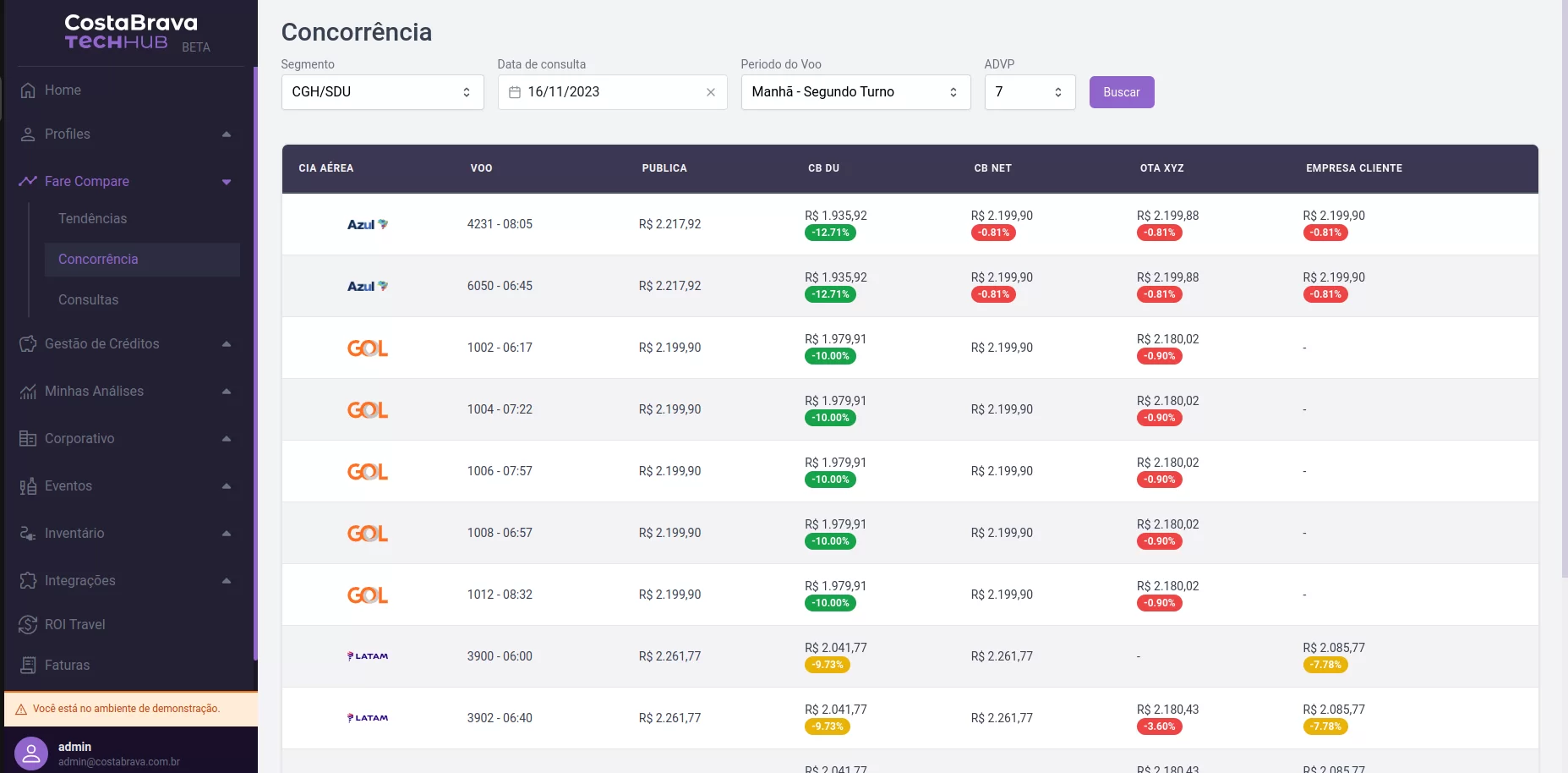This screenshot has height=773, width=1568.
Task: Open the ADVP selector showing 7
Action: pos(1029,92)
